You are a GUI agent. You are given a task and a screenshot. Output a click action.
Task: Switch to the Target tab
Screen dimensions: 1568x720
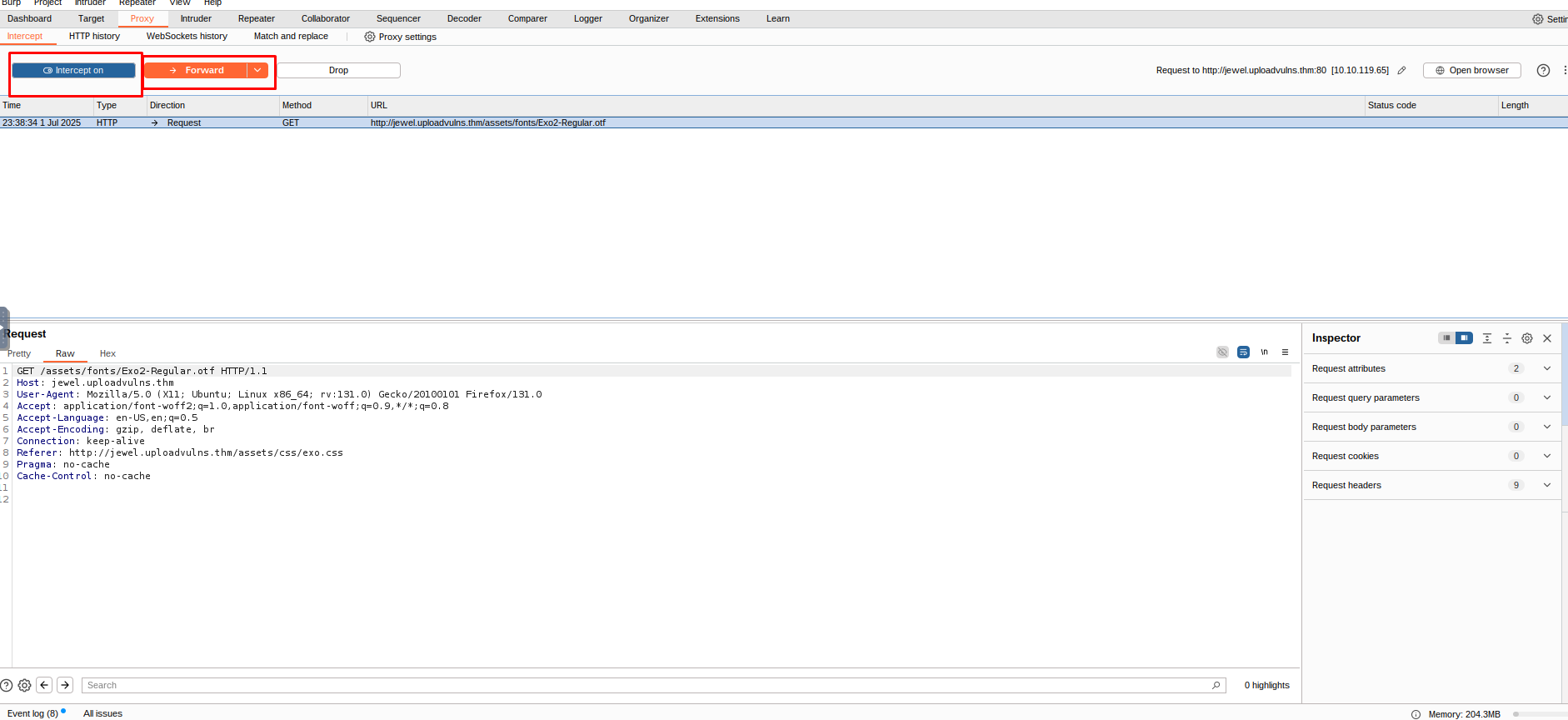92,19
